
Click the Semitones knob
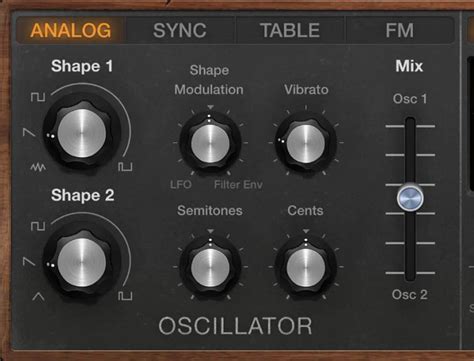(x=210, y=267)
